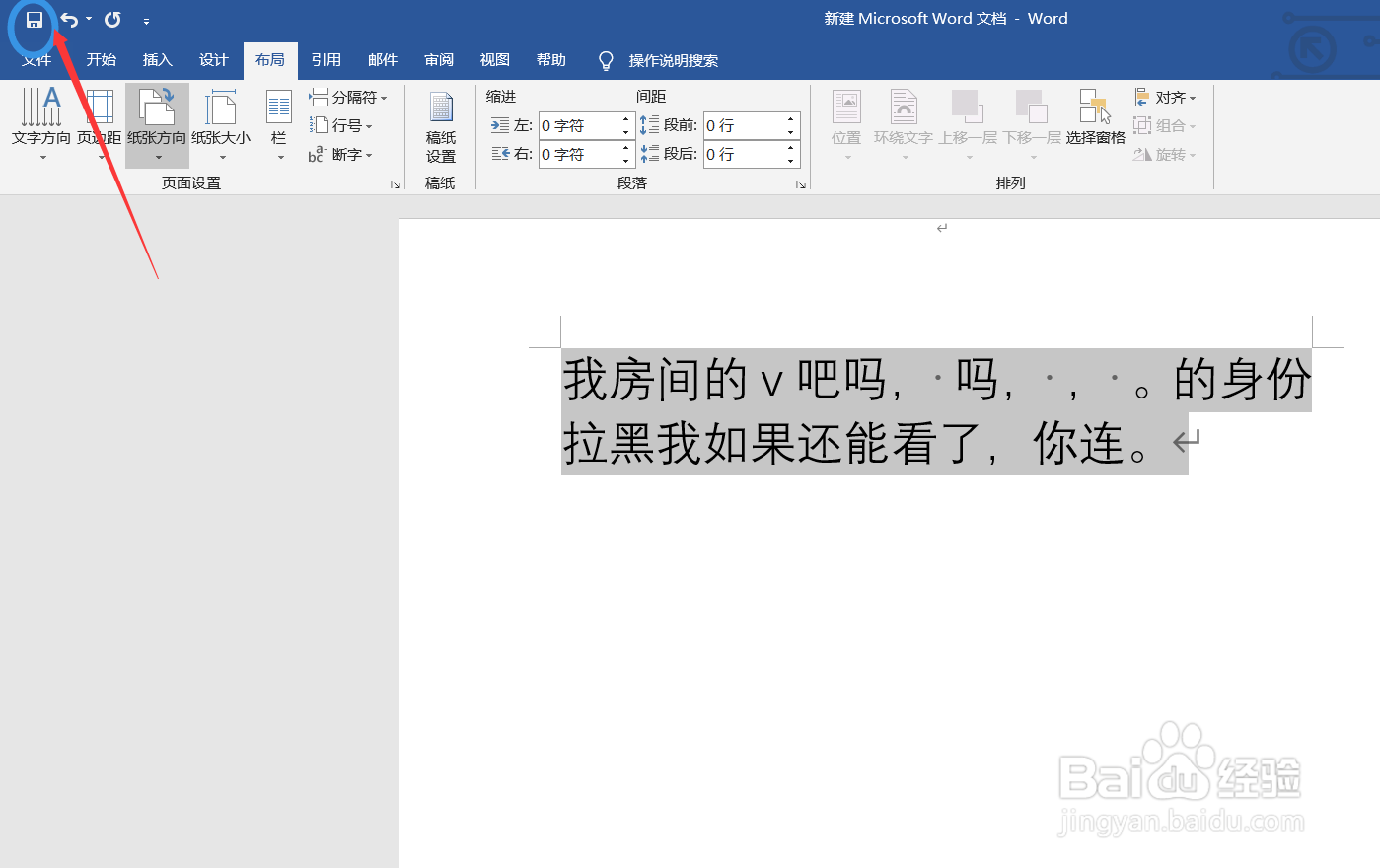
Task: Switch to the 插入 tab
Action: click(158, 60)
